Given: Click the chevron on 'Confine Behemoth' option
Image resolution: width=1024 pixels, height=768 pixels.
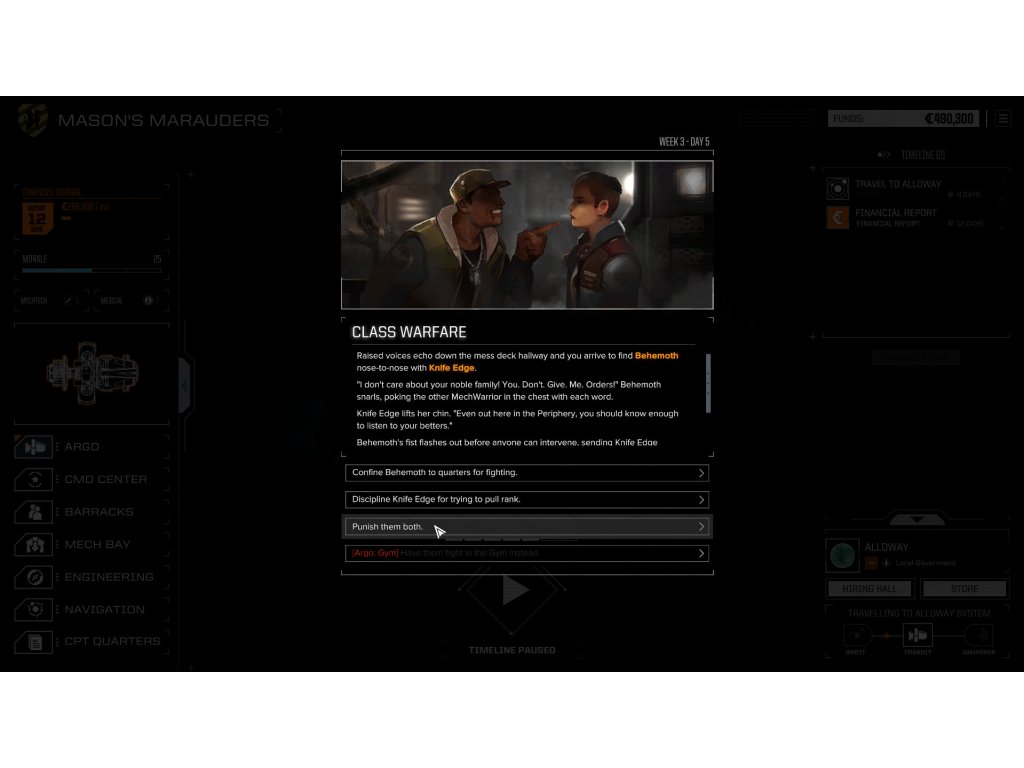Looking at the screenshot, I should pyautogui.click(x=701, y=473).
